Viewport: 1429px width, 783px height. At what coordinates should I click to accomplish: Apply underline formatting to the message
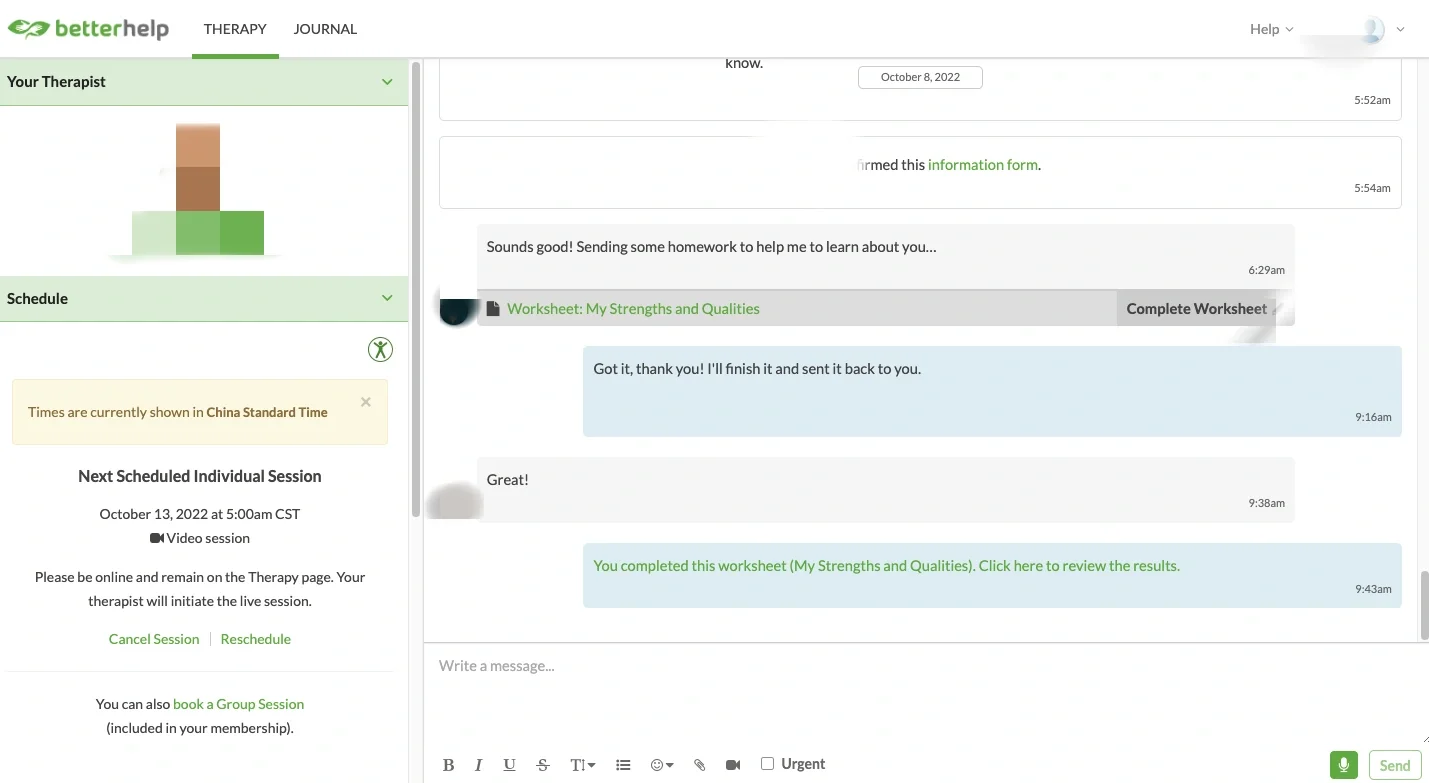[509, 765]
